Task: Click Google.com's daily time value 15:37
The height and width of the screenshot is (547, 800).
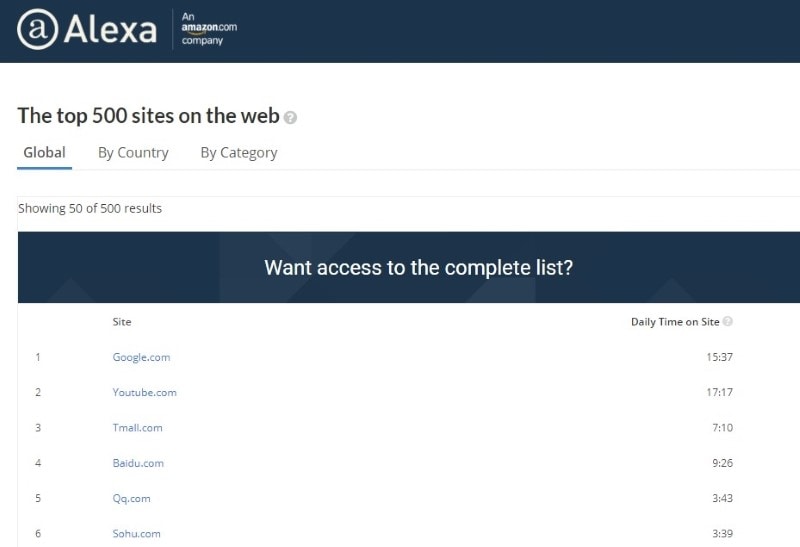Action: click(x=719, y=357)
